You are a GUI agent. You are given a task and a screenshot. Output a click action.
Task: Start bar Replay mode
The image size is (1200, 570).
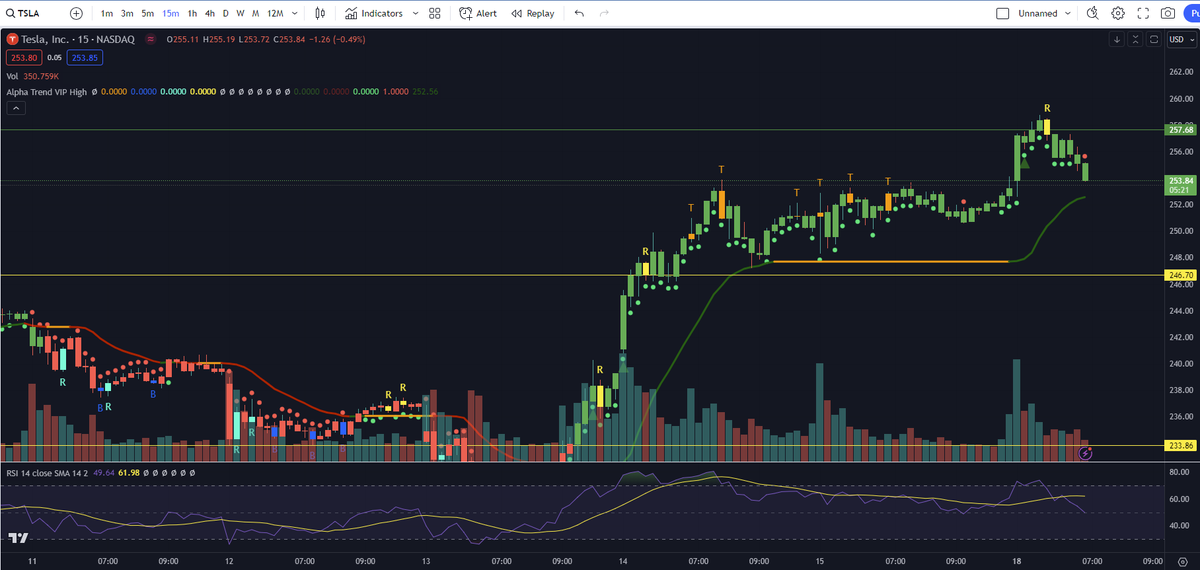532,14
